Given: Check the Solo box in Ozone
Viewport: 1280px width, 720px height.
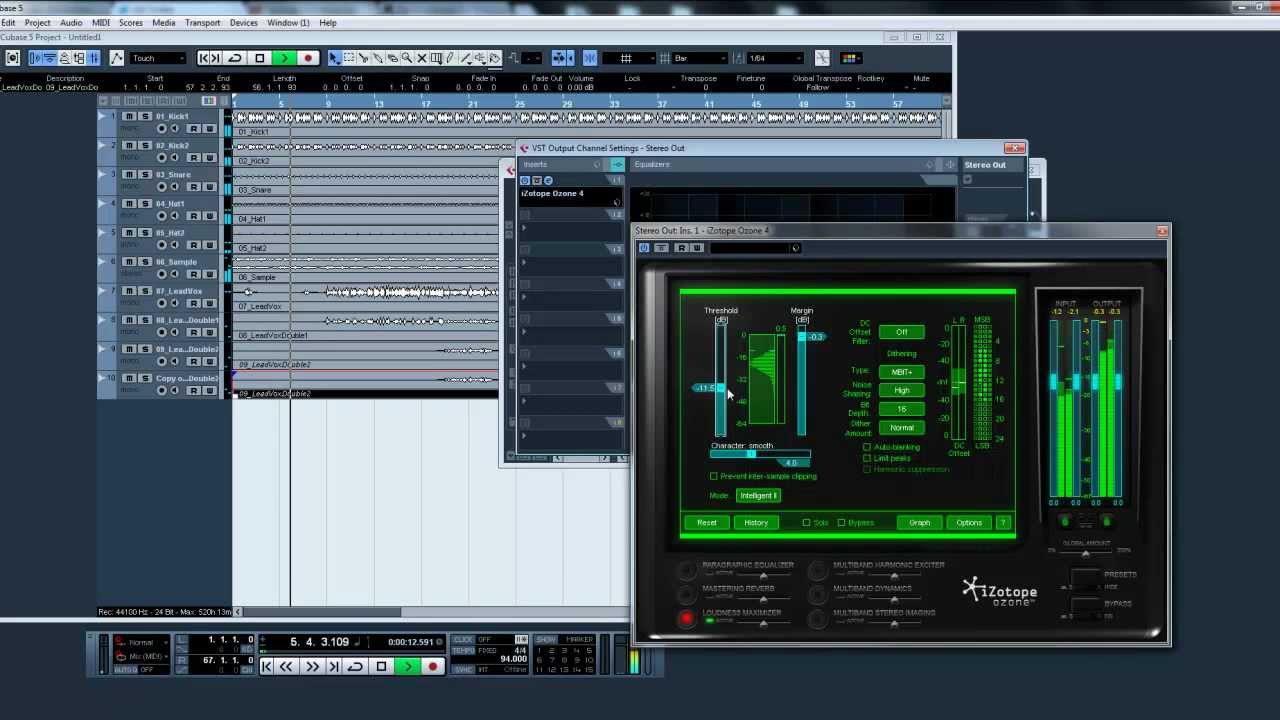Looking at the screenshot, I should [806, 523].
